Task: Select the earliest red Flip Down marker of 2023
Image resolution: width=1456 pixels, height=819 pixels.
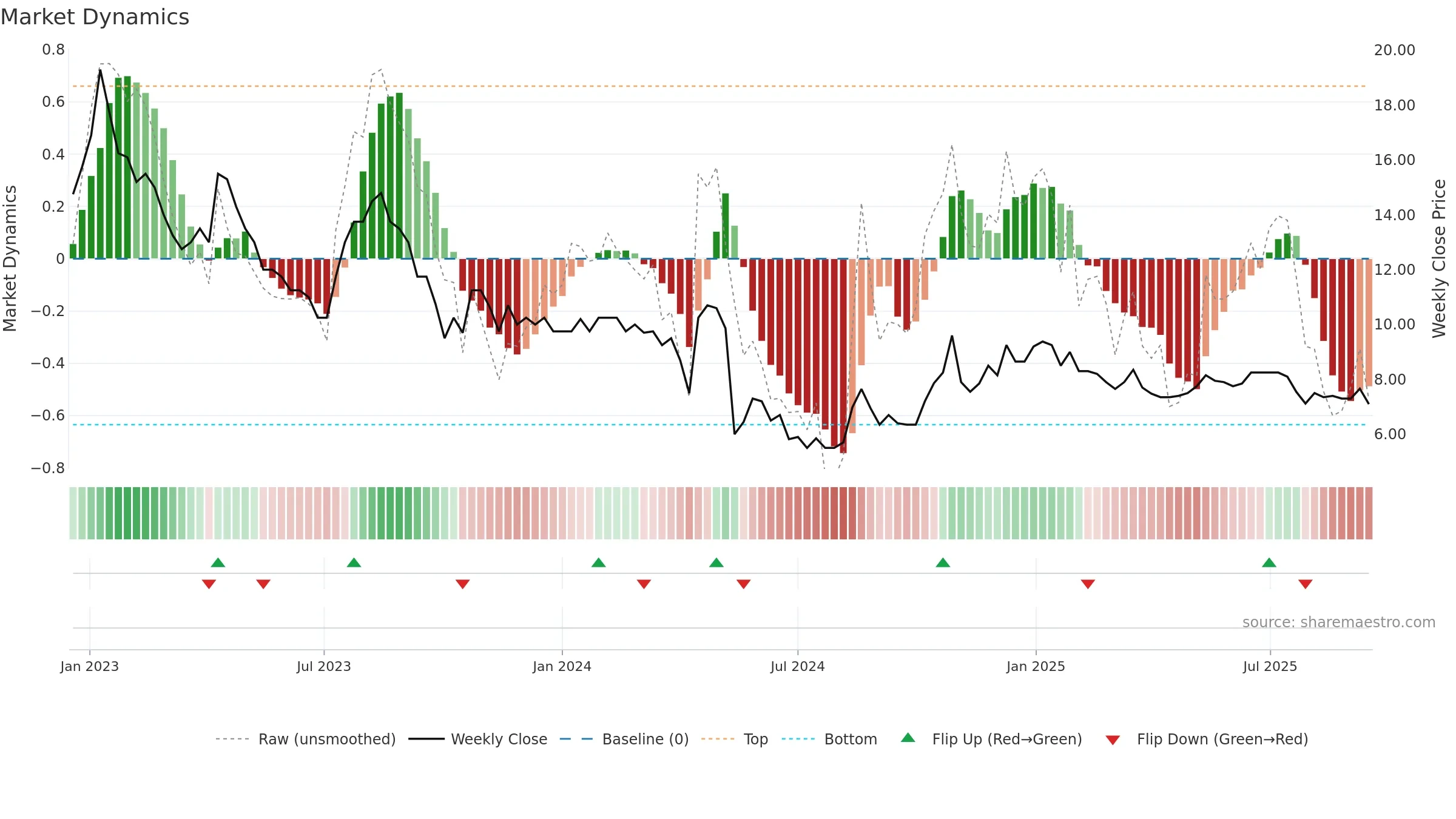Action: (209, 584)
